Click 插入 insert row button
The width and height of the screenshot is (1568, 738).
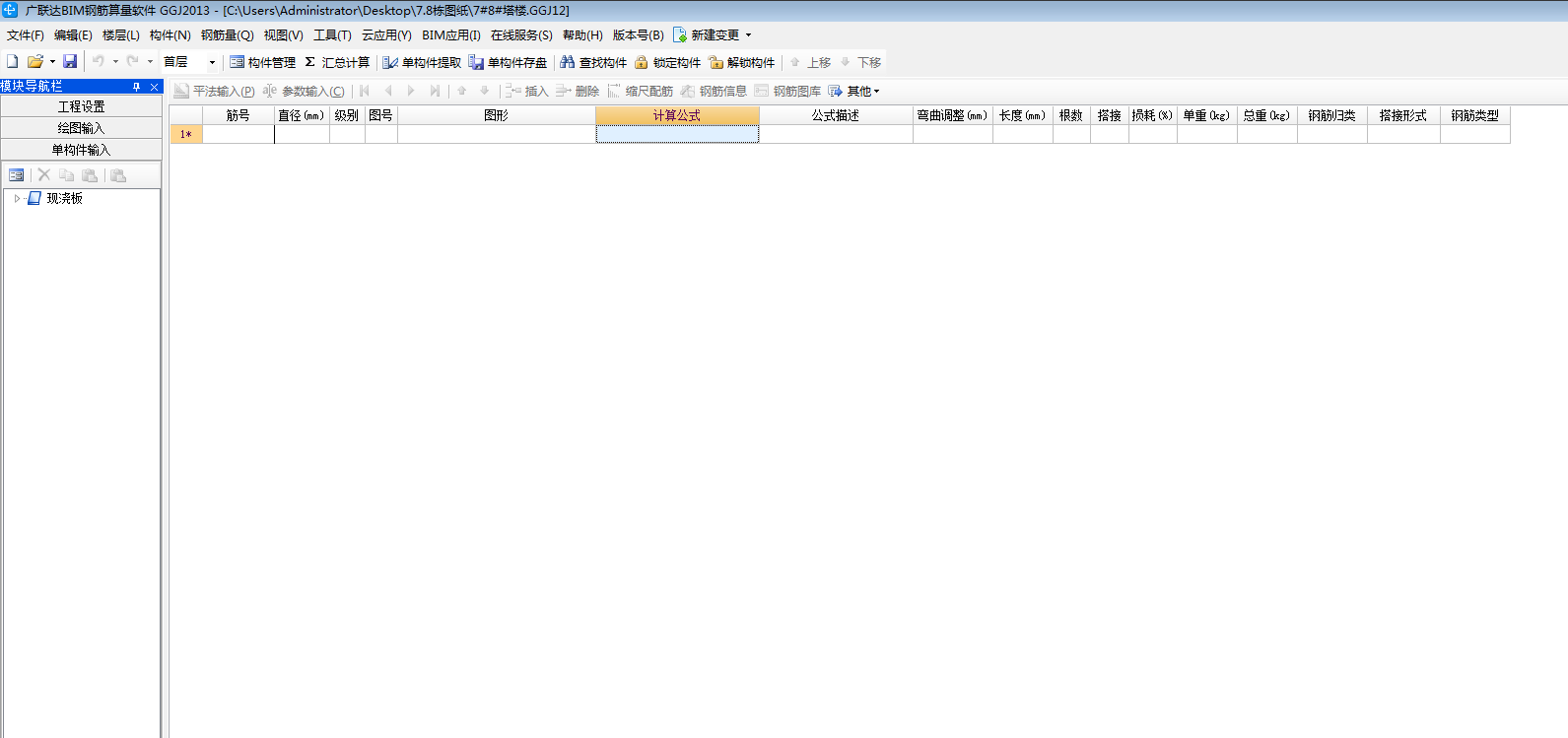(x=526, y=91)
